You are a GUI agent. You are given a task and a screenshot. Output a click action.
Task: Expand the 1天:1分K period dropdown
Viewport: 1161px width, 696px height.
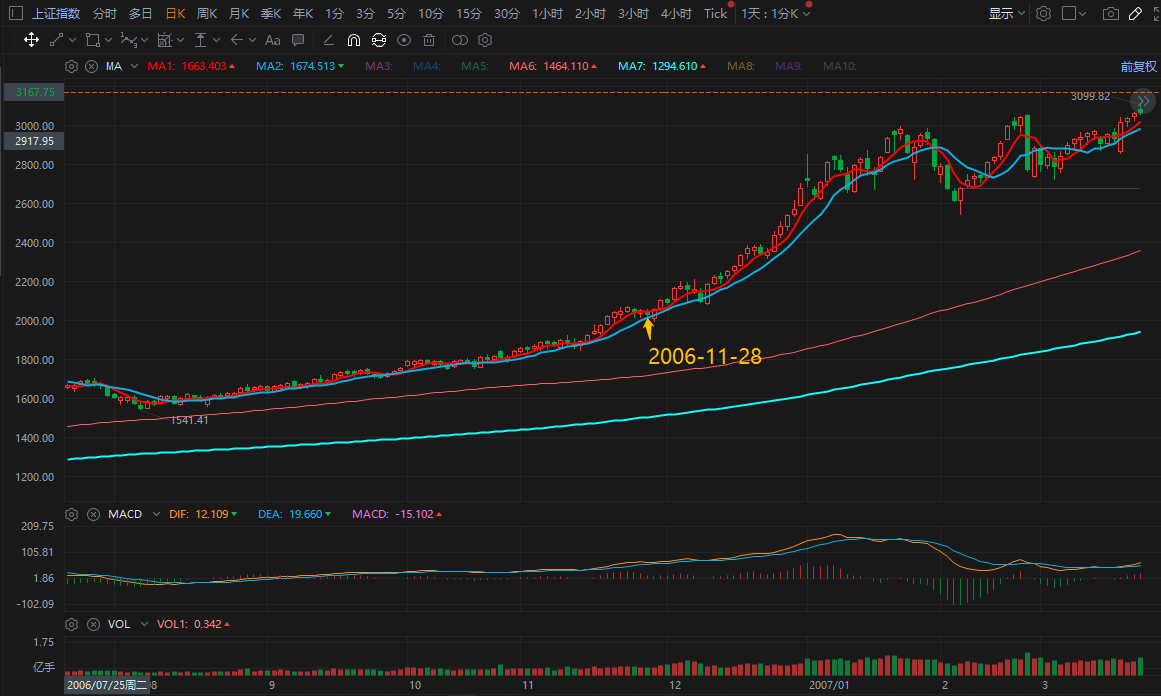776,14
